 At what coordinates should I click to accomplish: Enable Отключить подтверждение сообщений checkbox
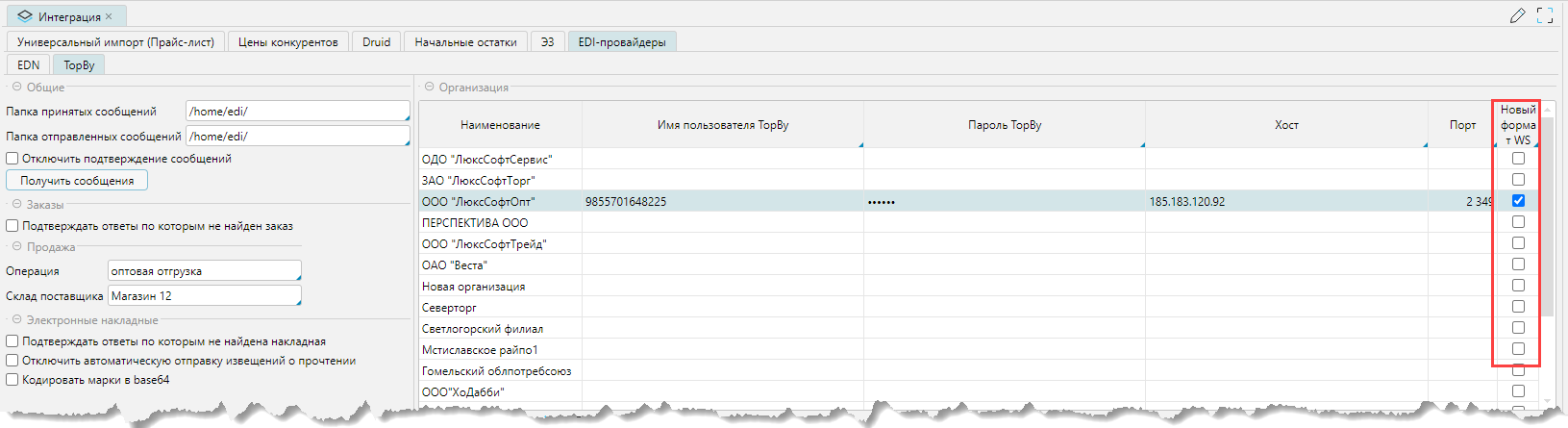click(x=12, y=159)
